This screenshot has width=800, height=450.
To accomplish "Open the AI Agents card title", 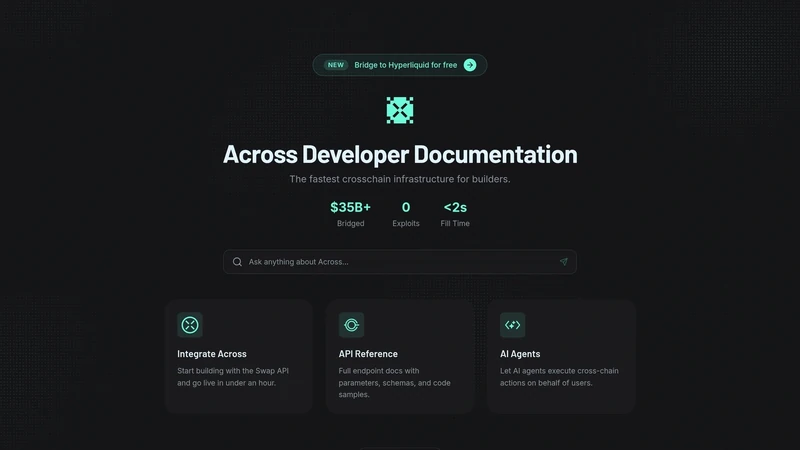I will click(x=520, y=354).
